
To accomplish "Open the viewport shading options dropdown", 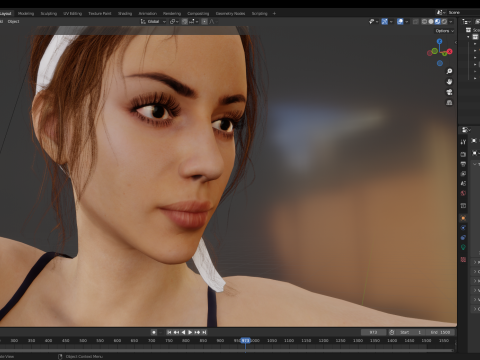I will [451, 21].
